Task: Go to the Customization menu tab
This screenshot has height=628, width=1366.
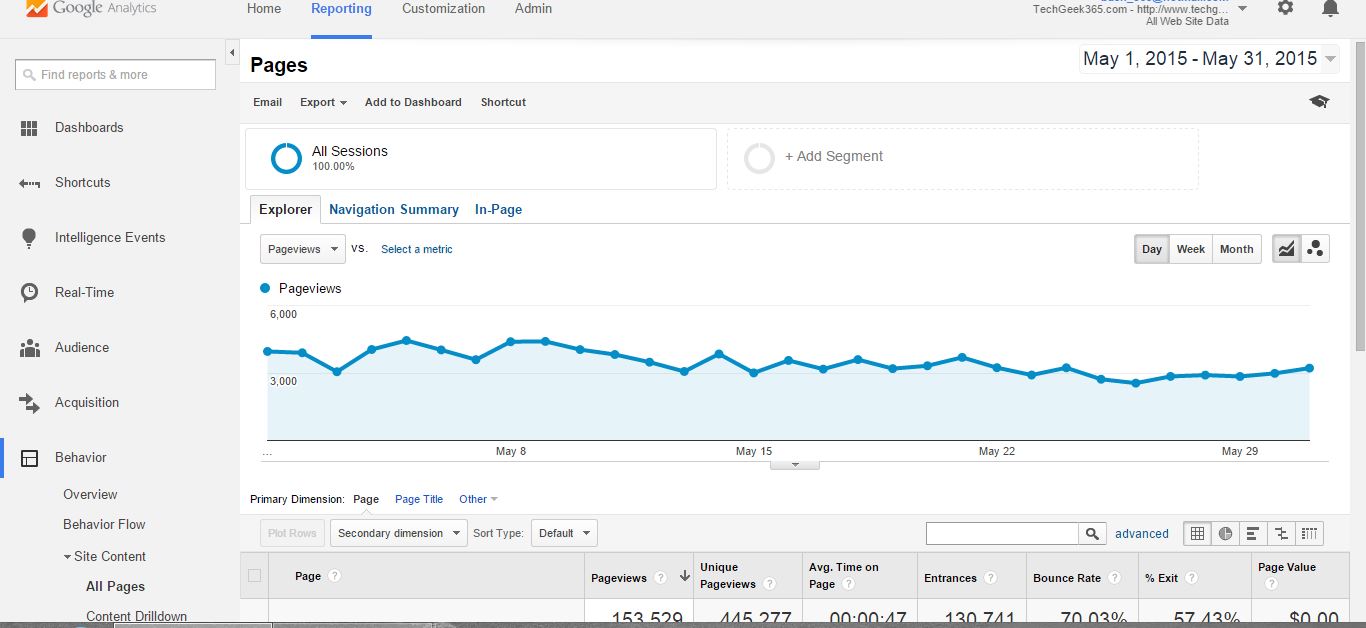Action: click(443, 9)
